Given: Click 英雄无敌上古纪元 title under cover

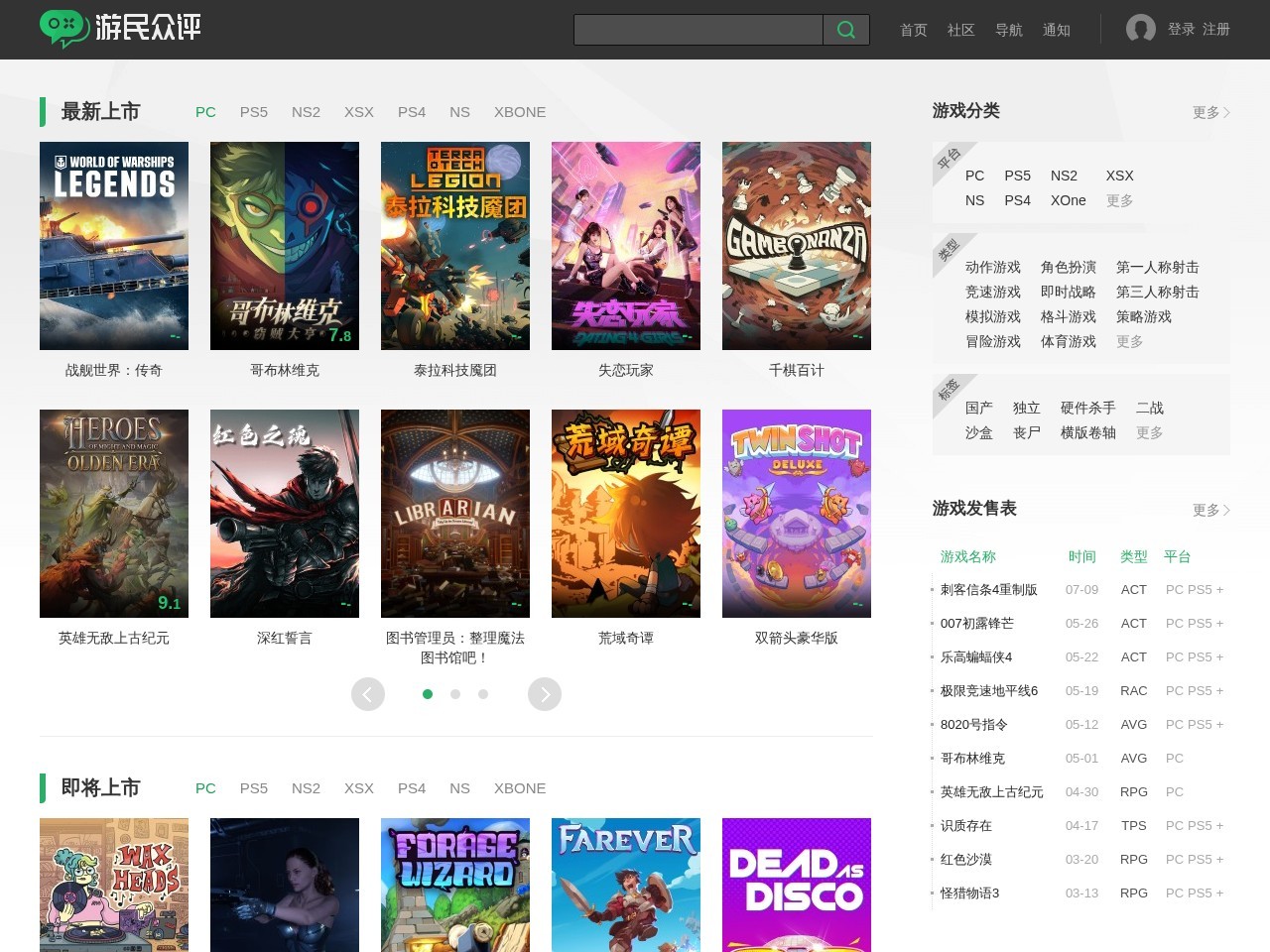Looking at the screenshot, I should tap(114, 638).
